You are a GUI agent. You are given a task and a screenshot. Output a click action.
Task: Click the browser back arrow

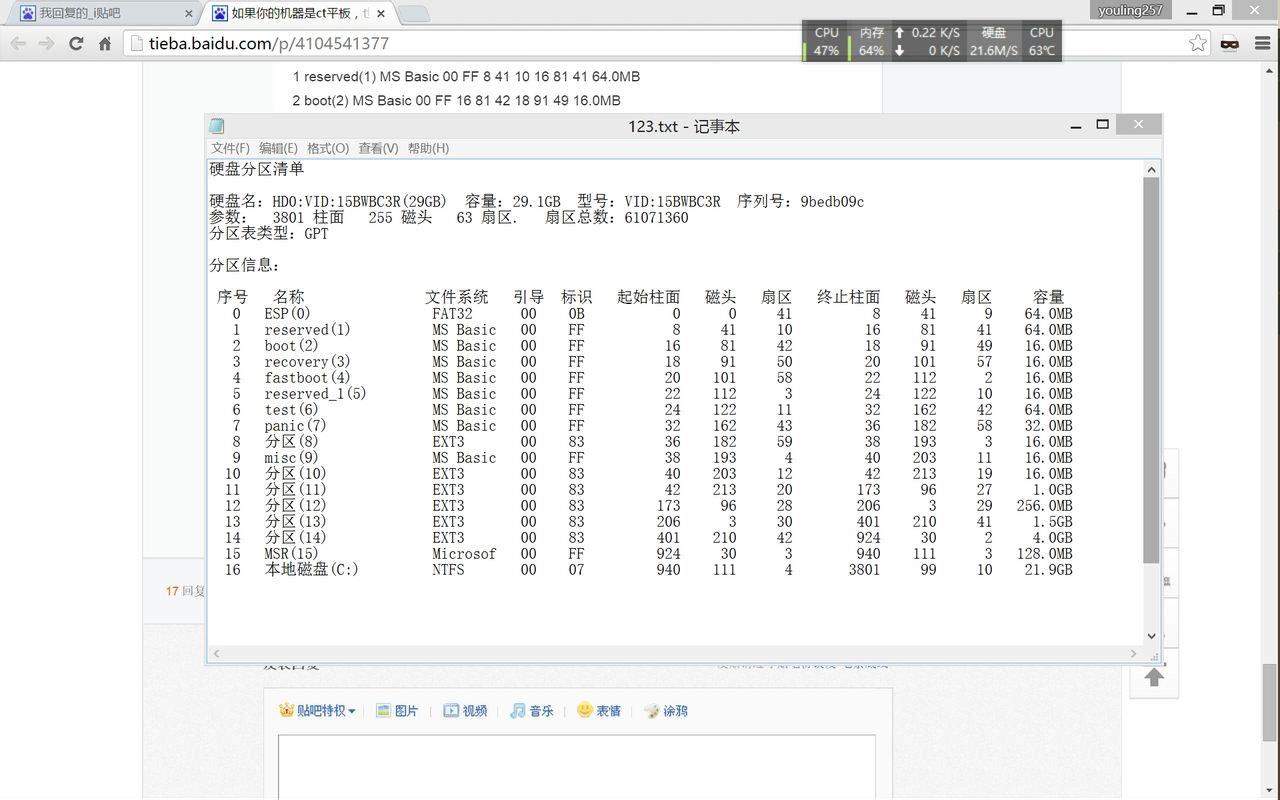(18, 43)
